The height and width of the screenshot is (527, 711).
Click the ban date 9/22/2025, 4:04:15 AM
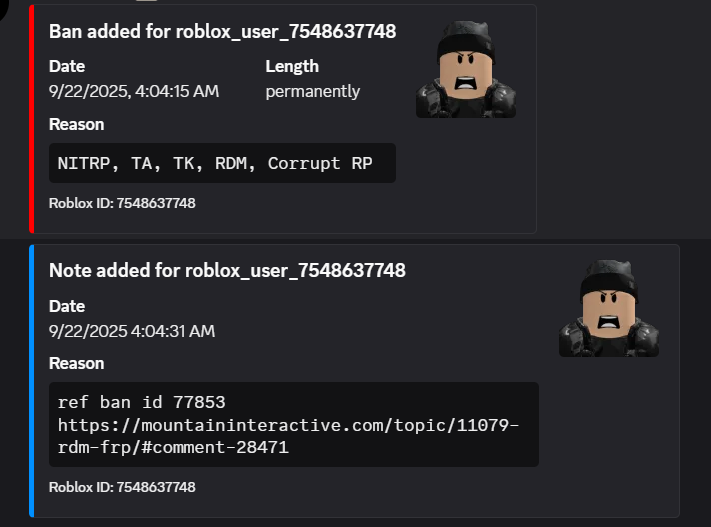coord(134,92)
